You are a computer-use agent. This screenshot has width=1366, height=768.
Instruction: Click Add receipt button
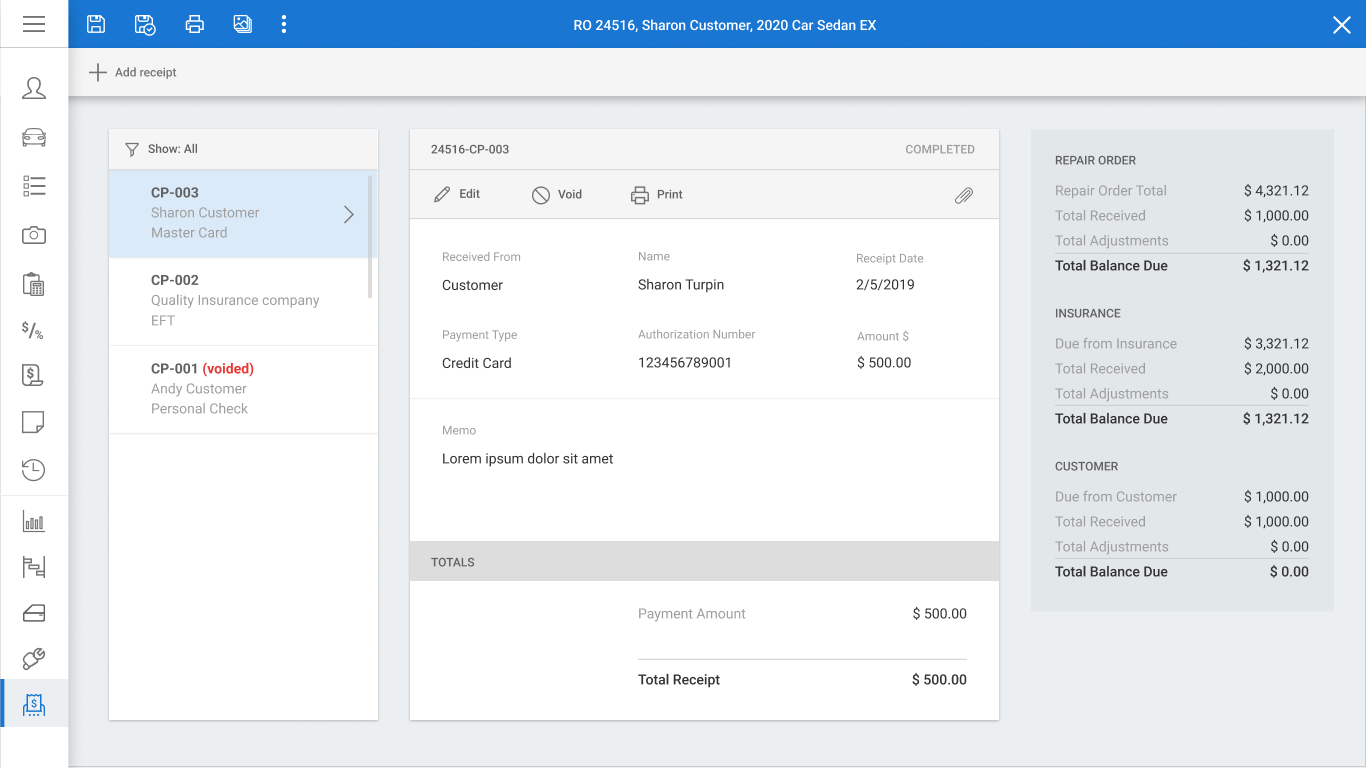[133, 72]
